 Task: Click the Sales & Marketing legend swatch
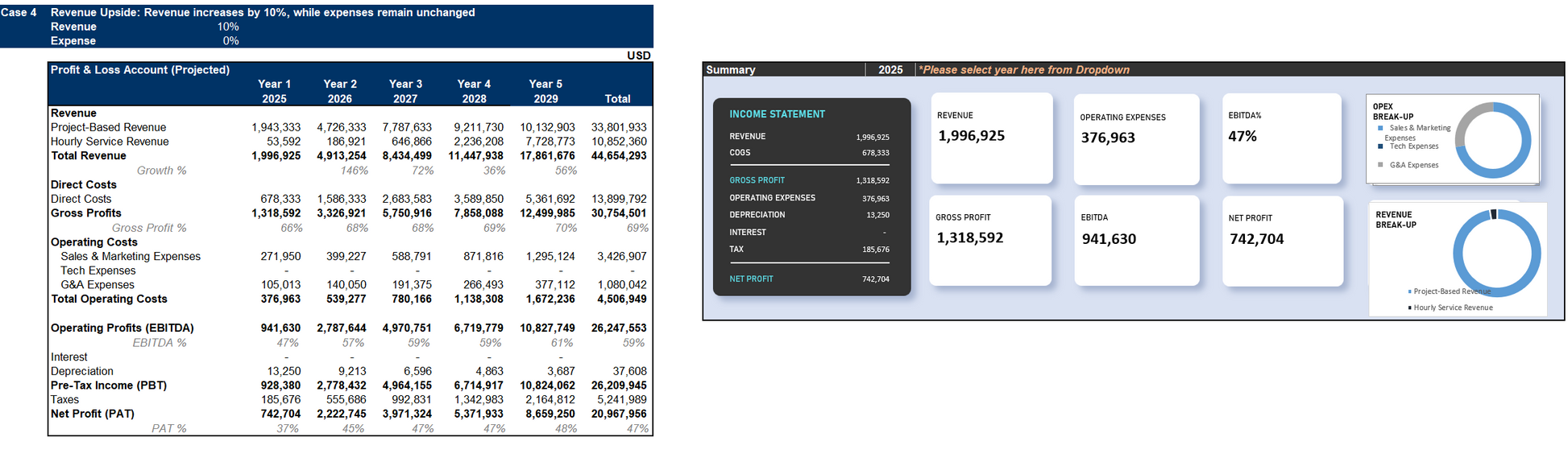pos(1380,128)
